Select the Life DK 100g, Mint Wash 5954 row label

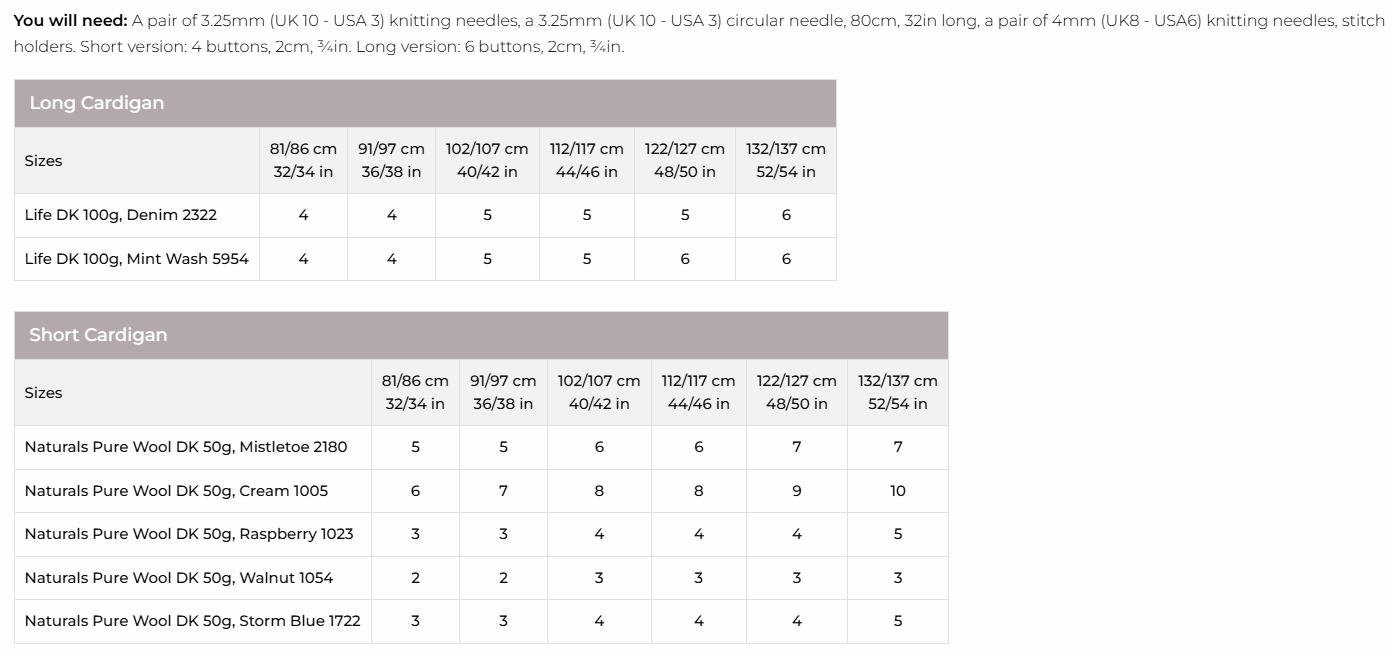tap(137, 259)
